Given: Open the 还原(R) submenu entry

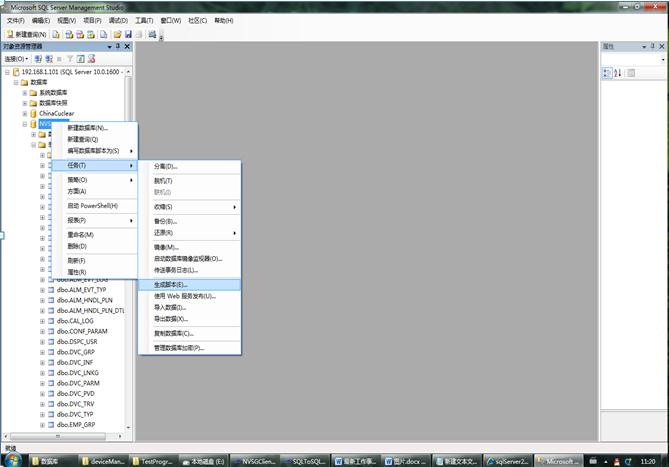Looking at the screenshot, I should pos(189,233).
